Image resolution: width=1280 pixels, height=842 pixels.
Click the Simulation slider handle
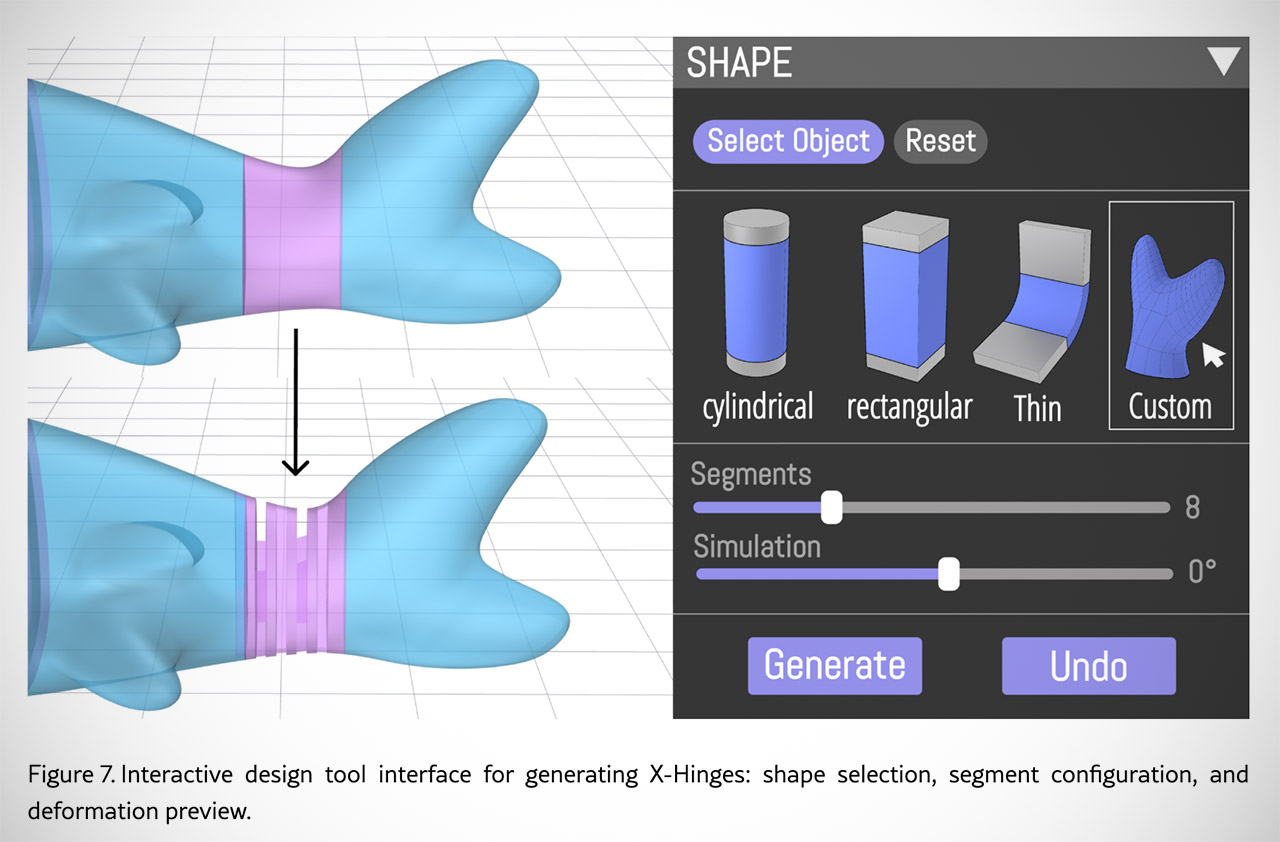949,574
